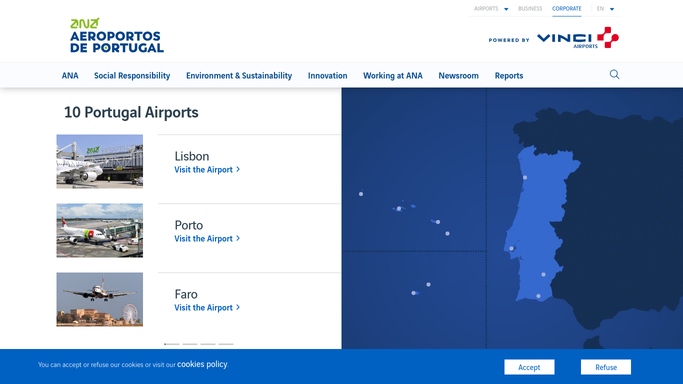This screenshot has height=384, width=683.
Task: Select the northern Porto dot on map
Action: 525,178
